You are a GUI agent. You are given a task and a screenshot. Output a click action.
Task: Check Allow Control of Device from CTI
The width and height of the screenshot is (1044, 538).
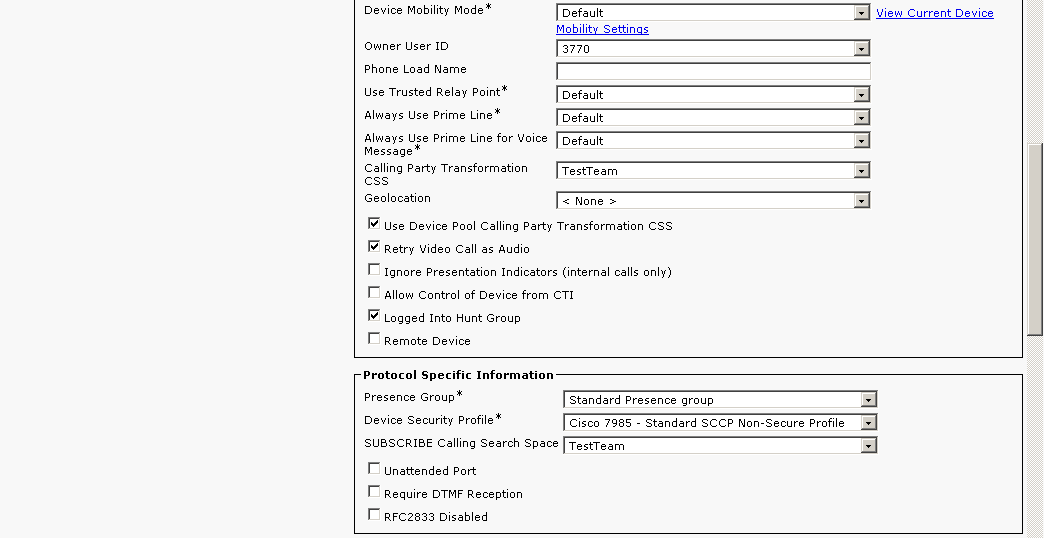(x=374, y=294)
